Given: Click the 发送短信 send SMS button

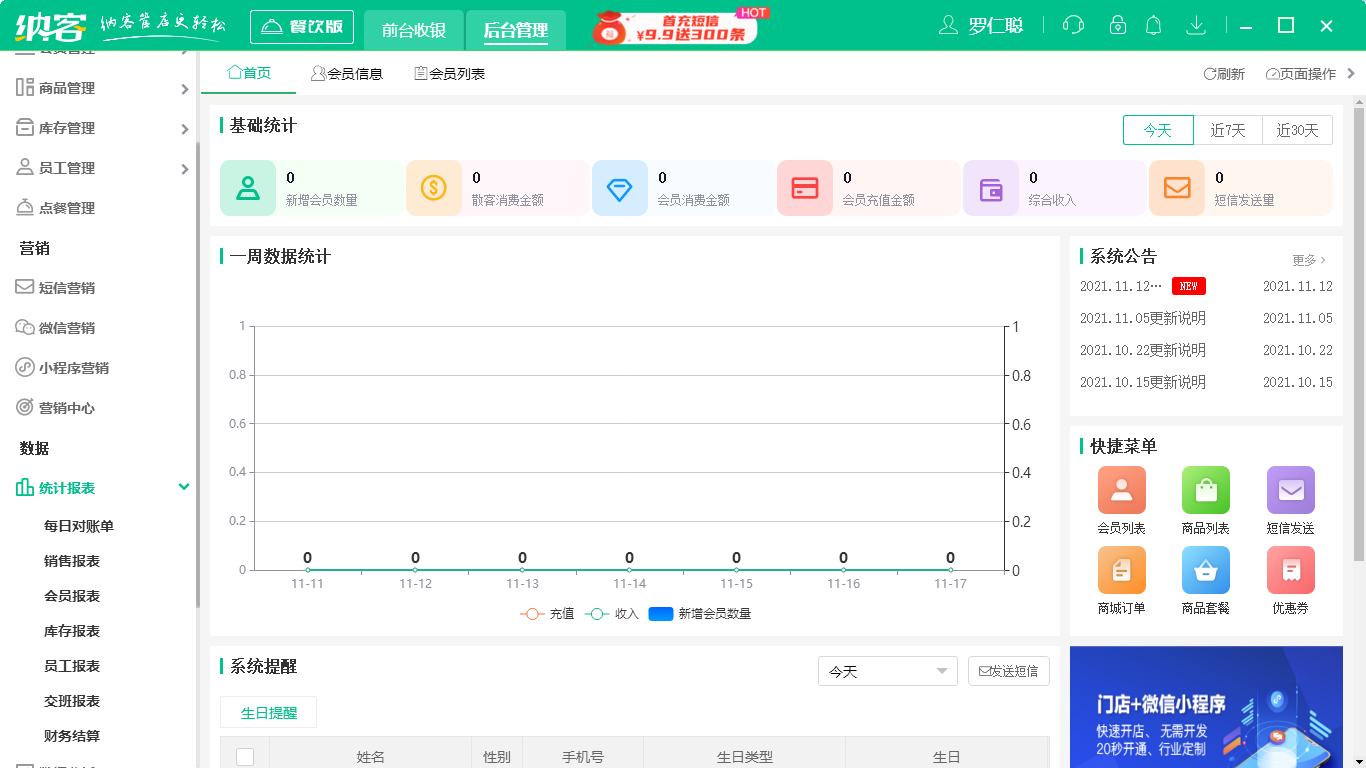Looking at the screenshot, I should (x=1008, y=671).
